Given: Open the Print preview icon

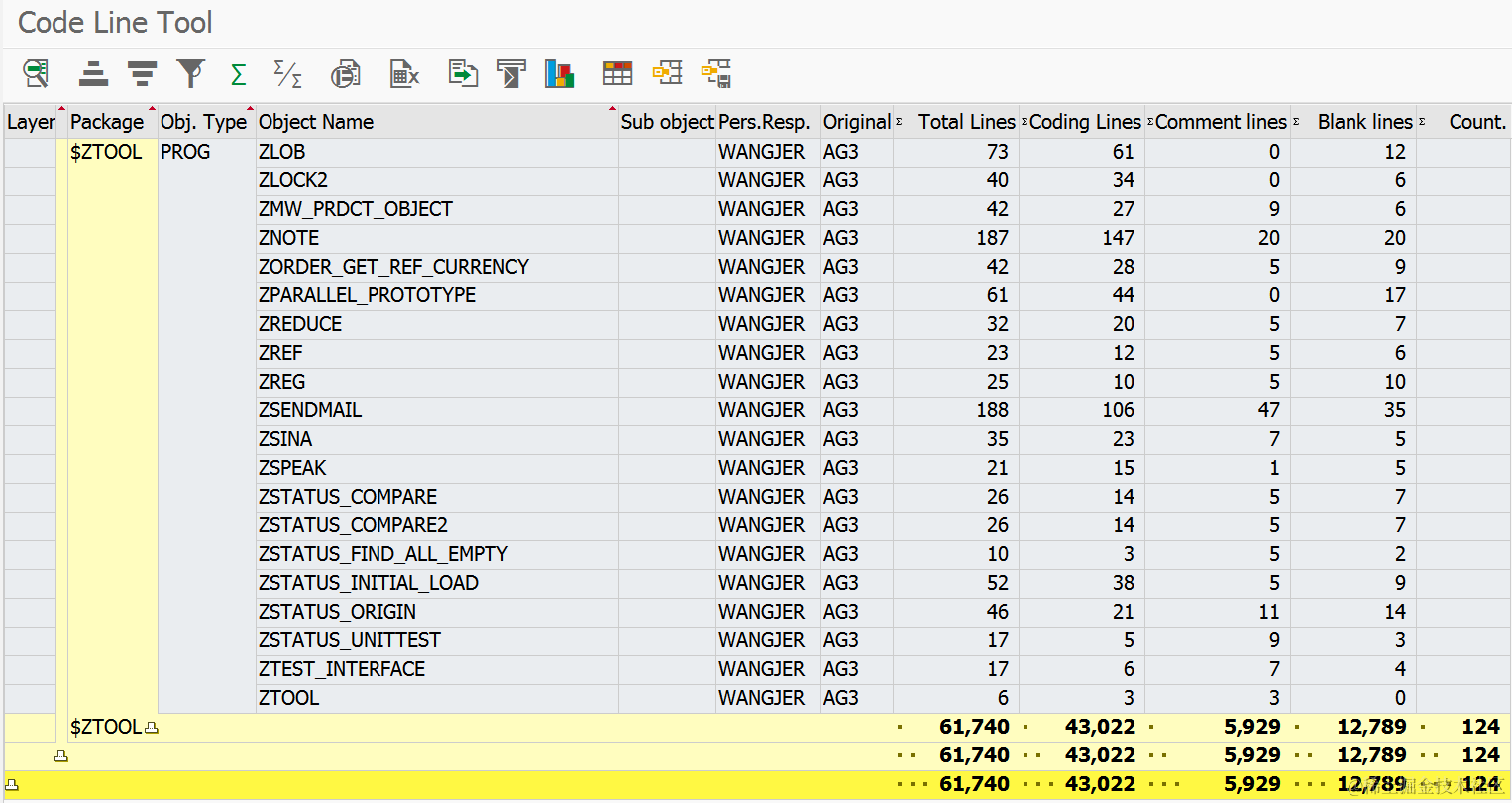Looking at the screenshot, I should point(346,73).
